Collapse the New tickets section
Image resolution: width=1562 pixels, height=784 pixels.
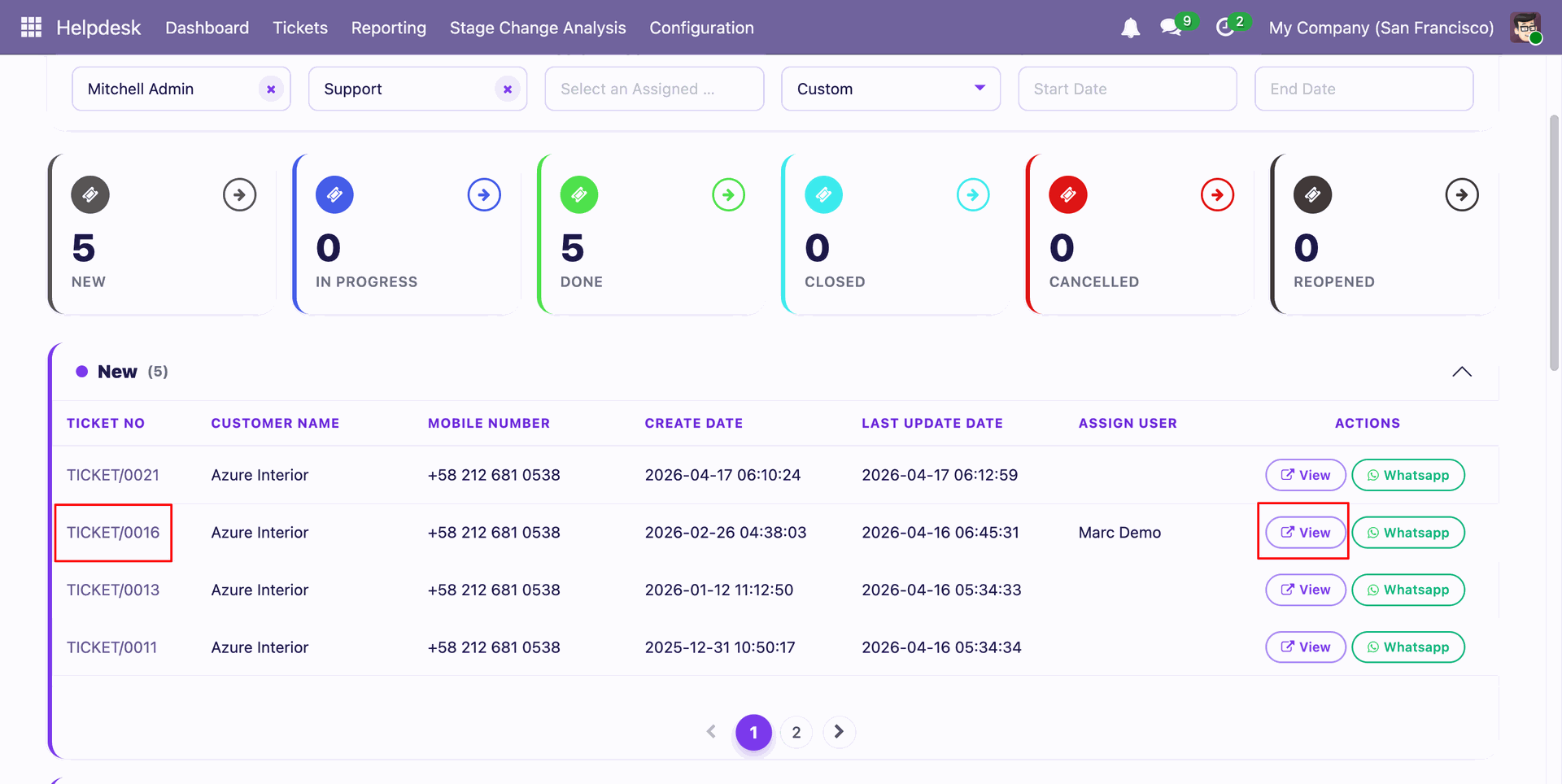pyautogui.click(x=1462, y=372)
